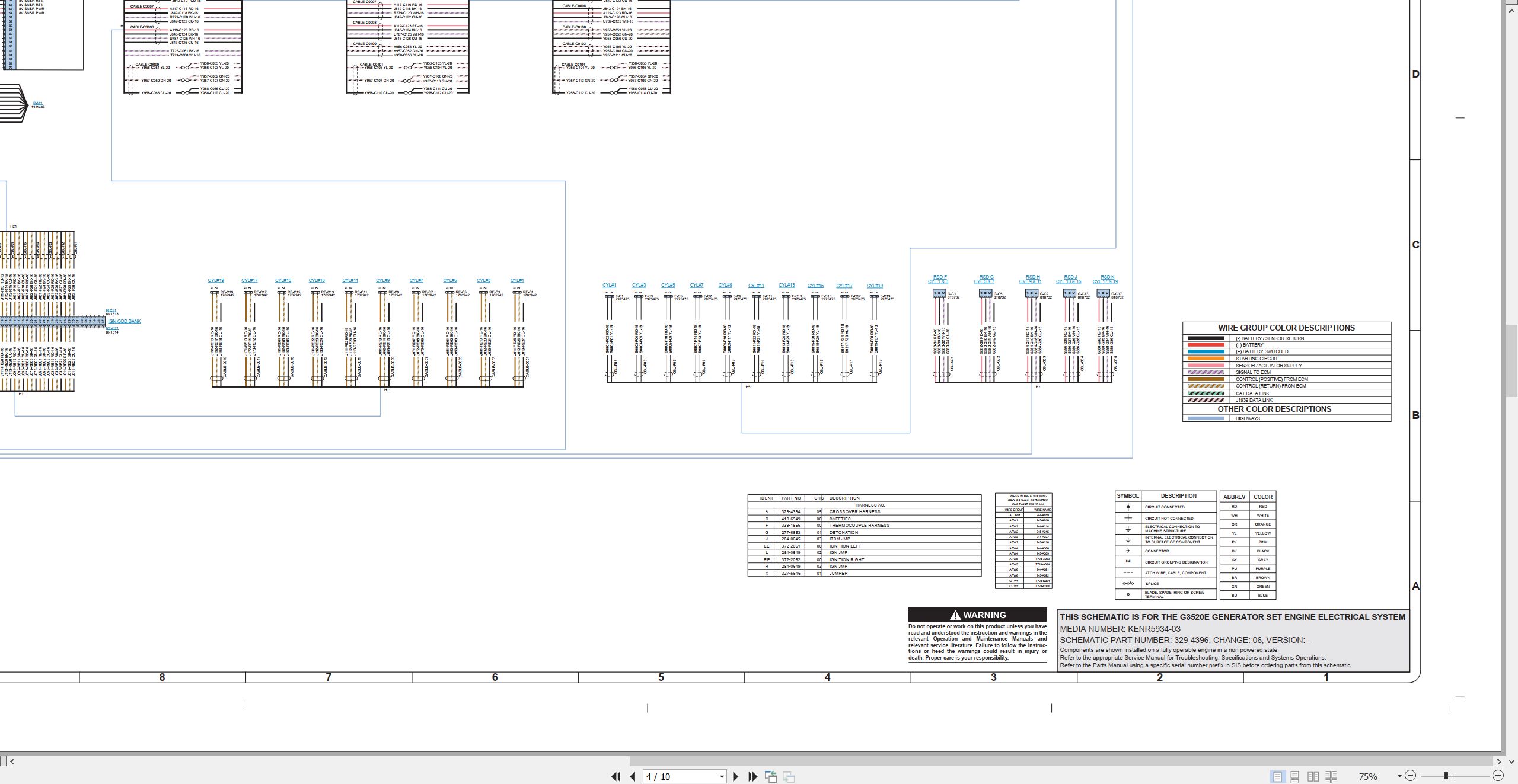
Task: Click the horizontal scrollbar right arrow
Action: 1498,761
